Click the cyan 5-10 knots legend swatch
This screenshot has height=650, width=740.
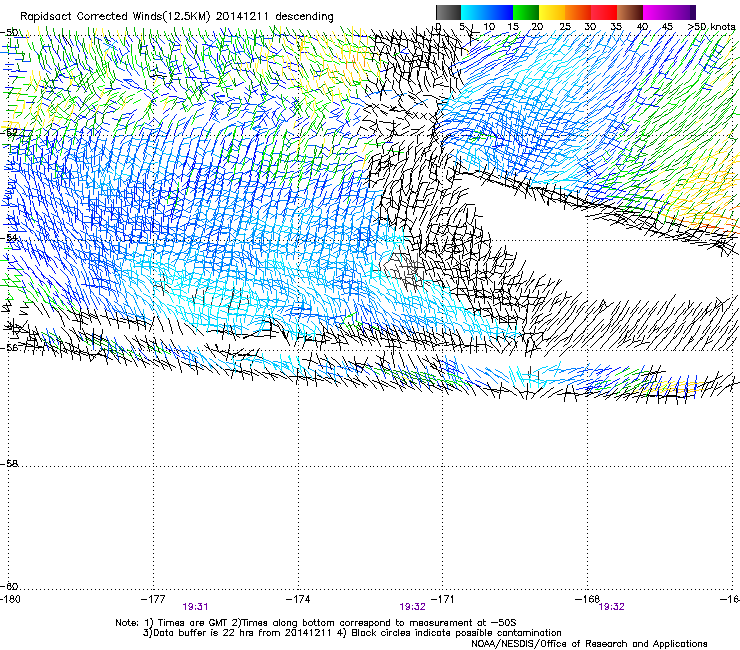(x=474, y=12)
